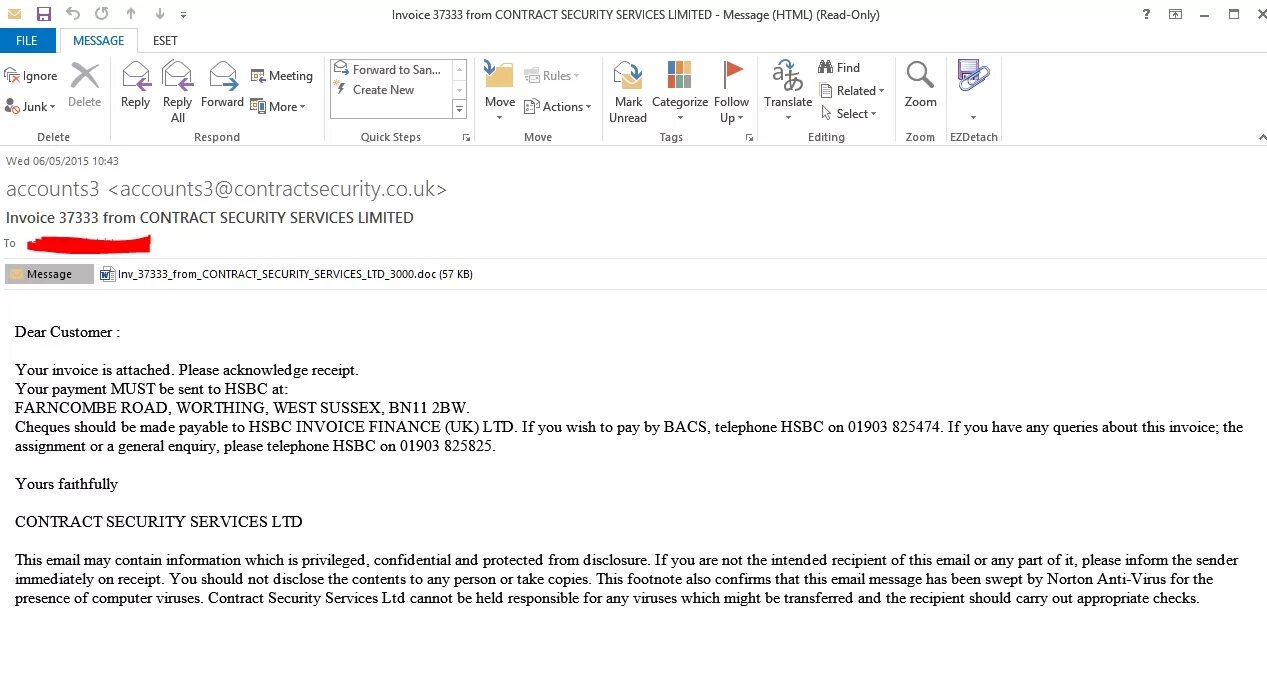
Task: Open the Junk dropdown menu
Action: tap(31, 107)
